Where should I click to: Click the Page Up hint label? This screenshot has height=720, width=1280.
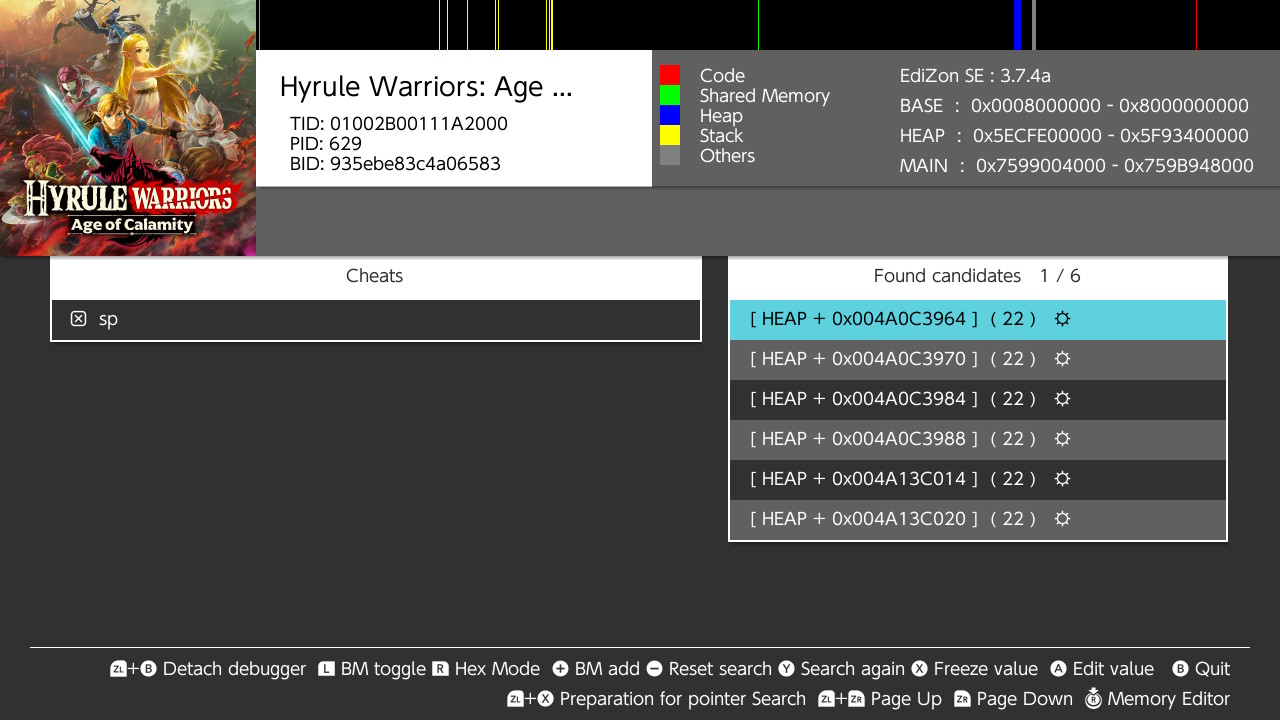coord(906,699)
